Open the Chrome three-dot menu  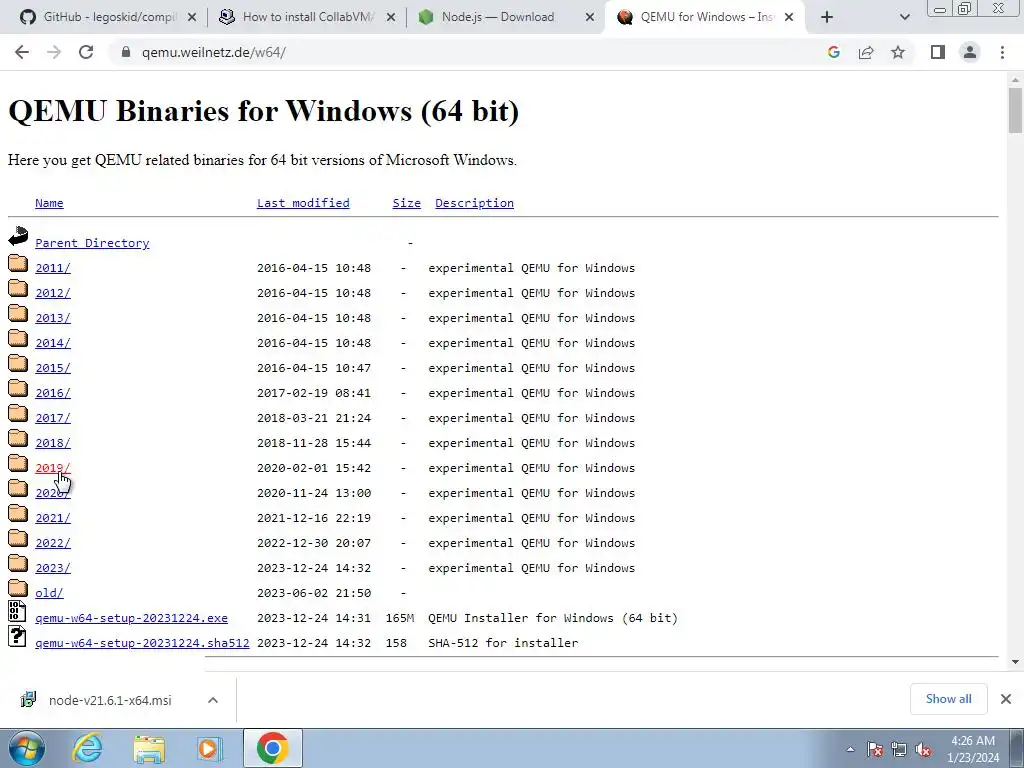(1002, 52)
